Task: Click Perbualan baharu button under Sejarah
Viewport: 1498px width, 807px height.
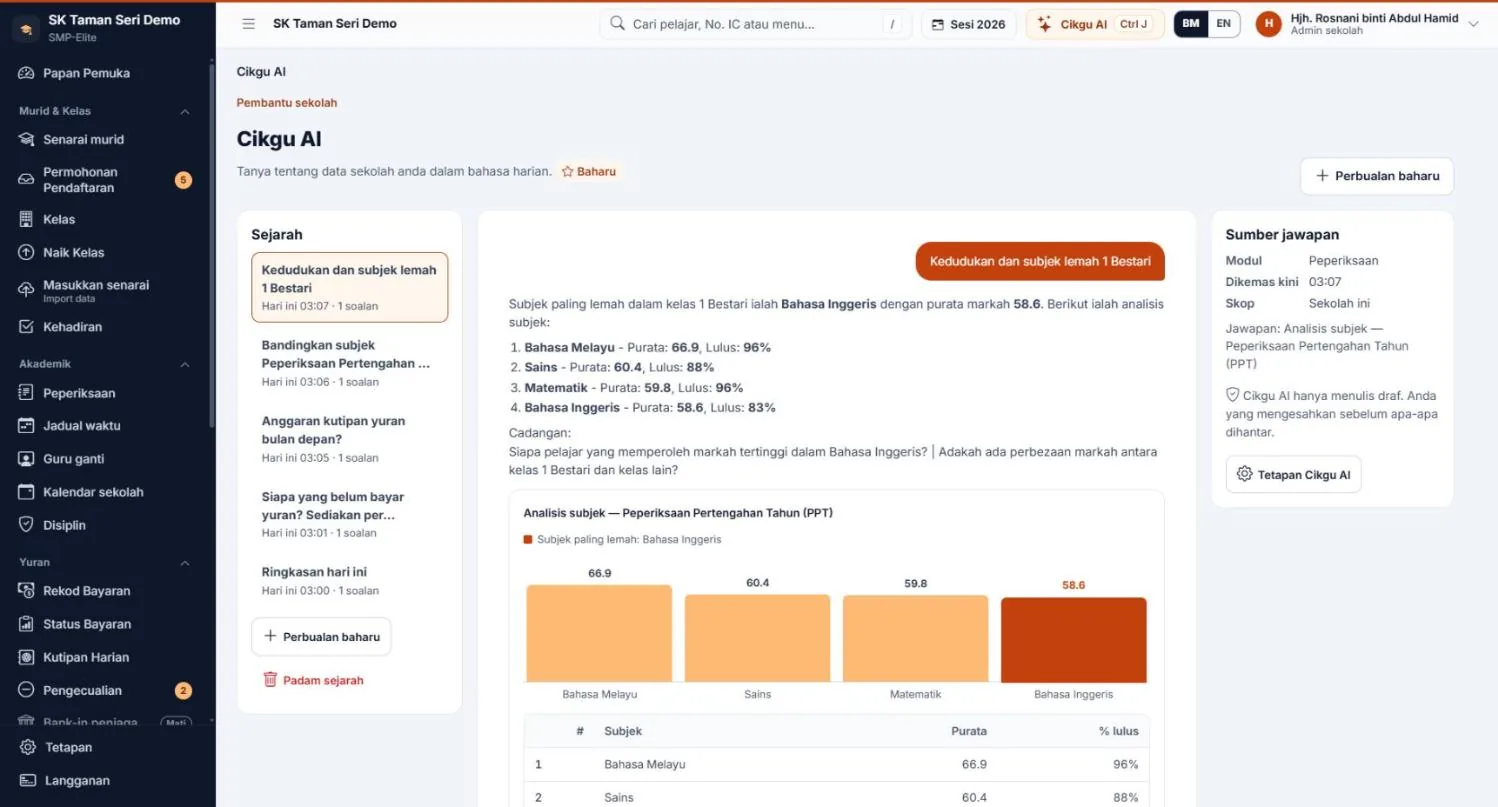Action: [x=321, y=637]
